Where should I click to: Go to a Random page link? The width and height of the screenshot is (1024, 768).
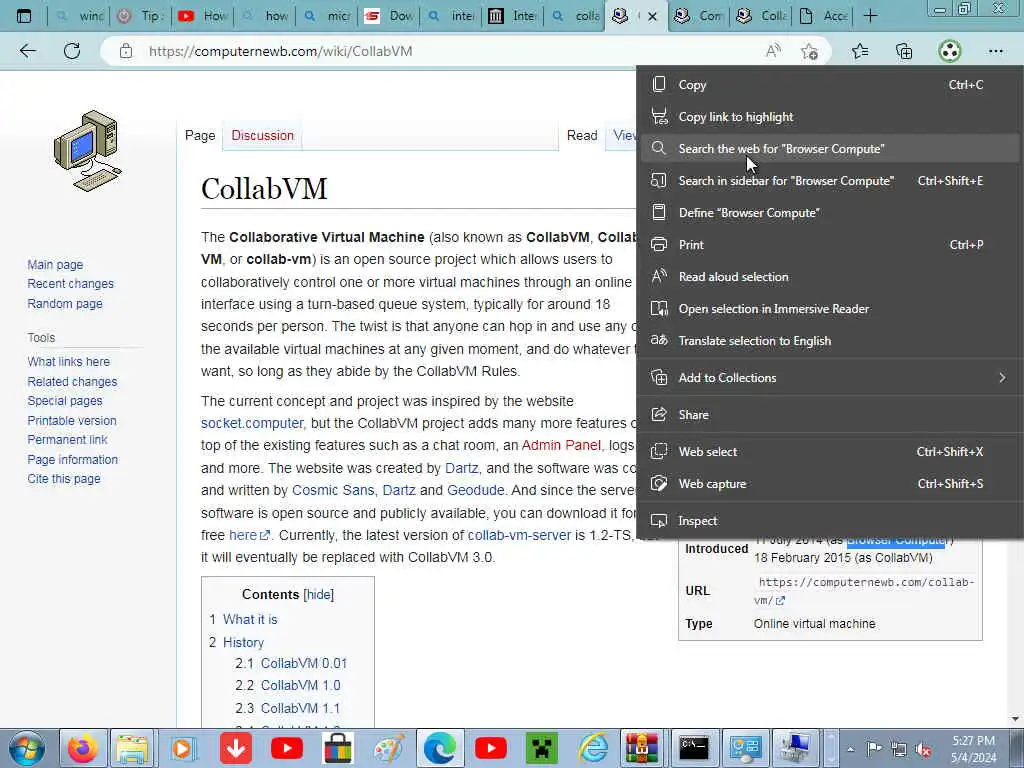pyautogui.click(x=65, y=304)
